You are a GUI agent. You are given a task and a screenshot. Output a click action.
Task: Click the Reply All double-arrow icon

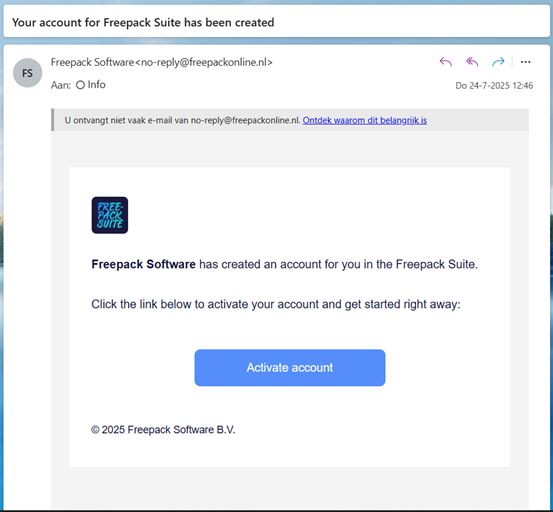(x=472, y=62)
